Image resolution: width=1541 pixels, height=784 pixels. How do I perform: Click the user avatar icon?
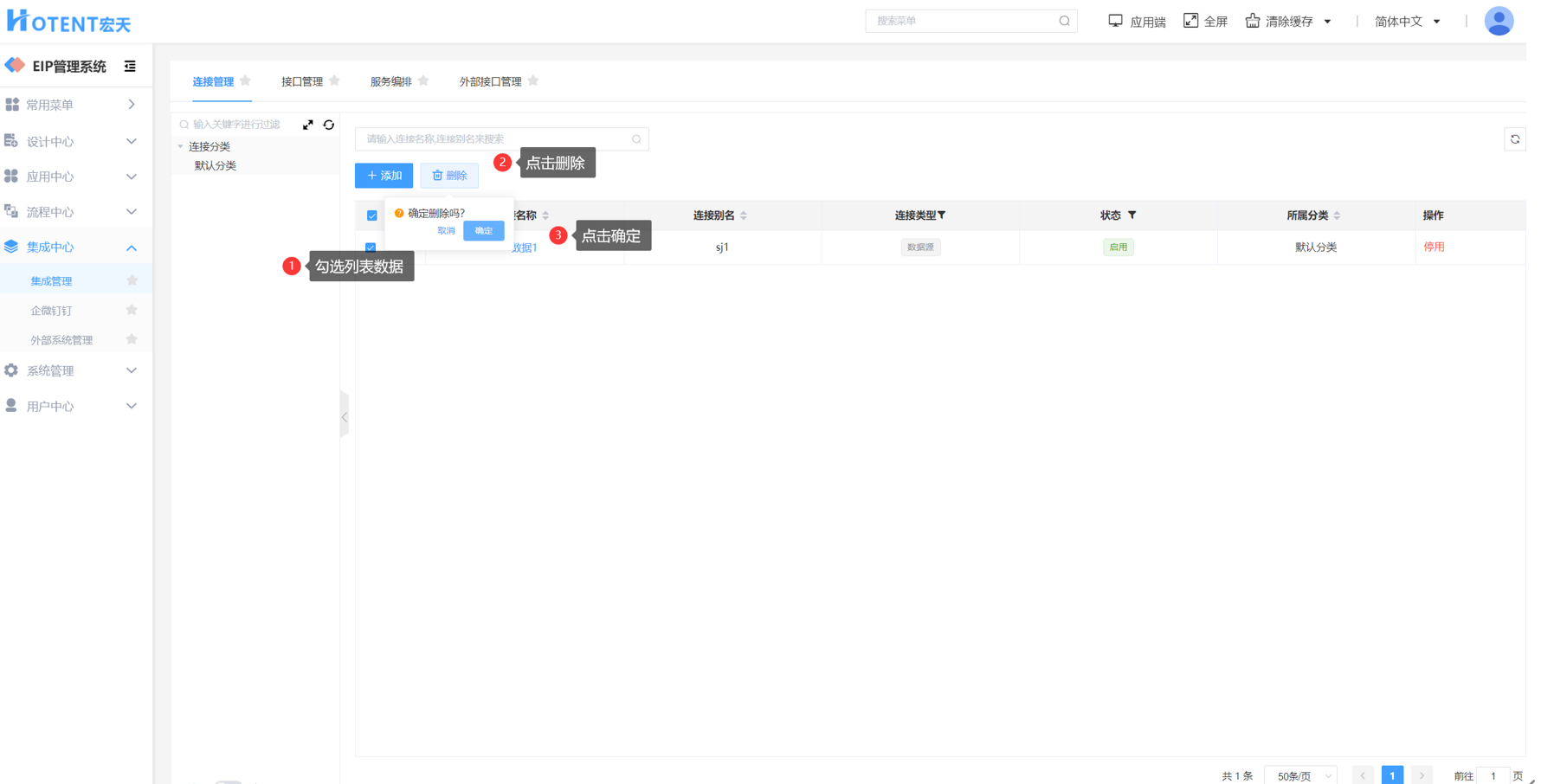[1499, 21]
